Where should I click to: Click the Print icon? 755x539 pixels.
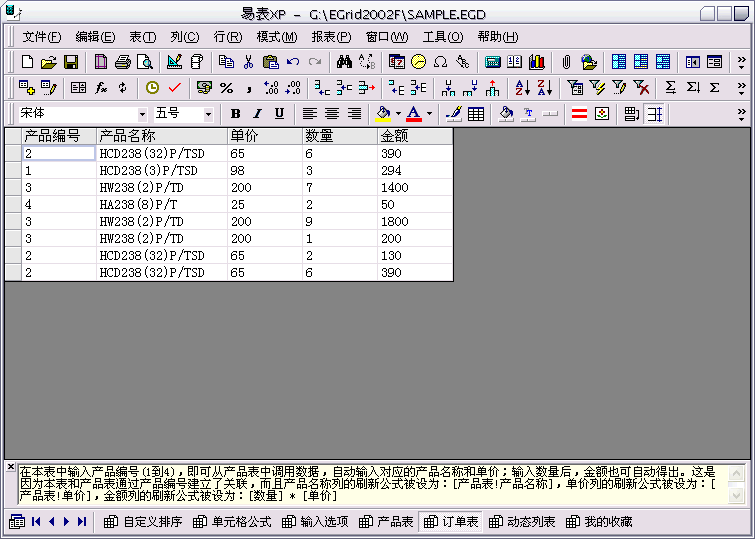tap(123, 62)
